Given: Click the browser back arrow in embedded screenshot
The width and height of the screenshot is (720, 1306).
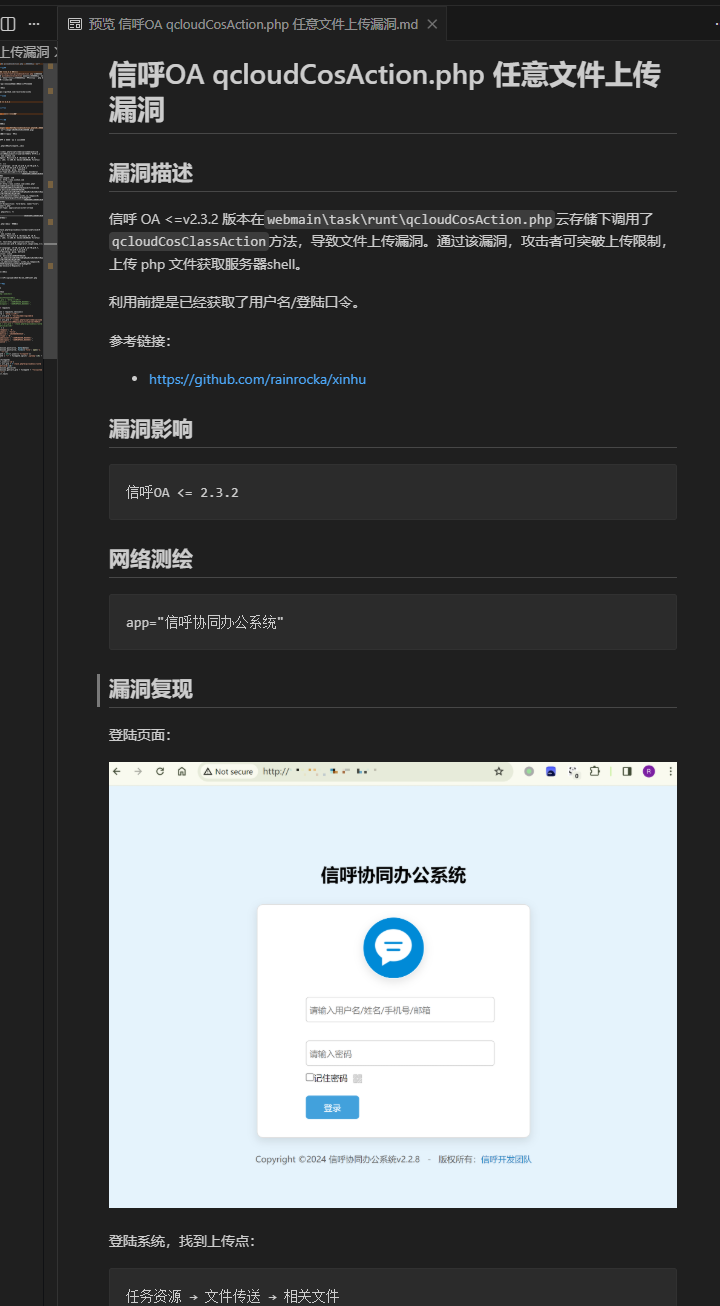Looking at the screenshot, I should (x=117, y=772).
